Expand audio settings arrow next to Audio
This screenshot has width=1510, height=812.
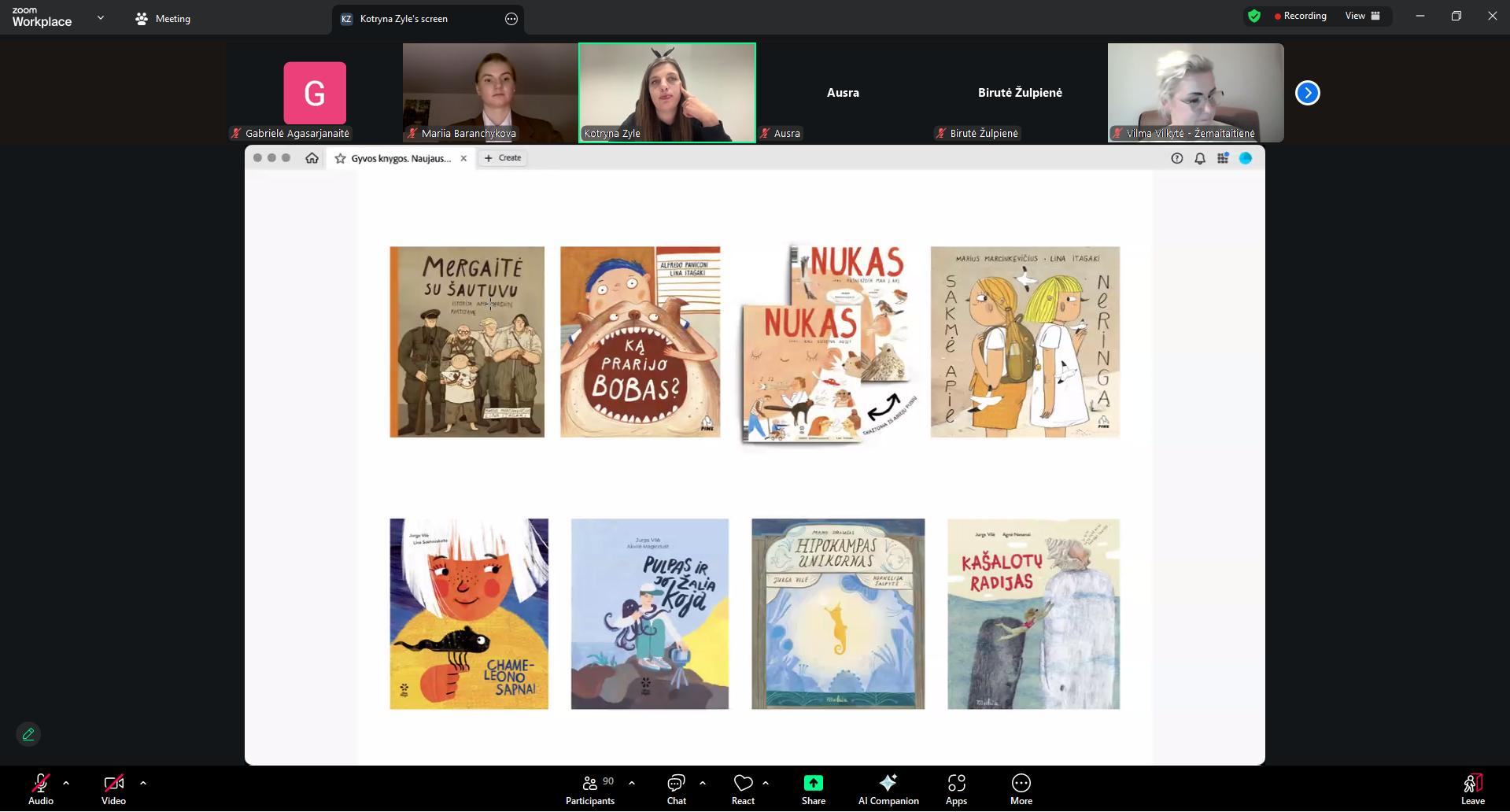[66, 783]
